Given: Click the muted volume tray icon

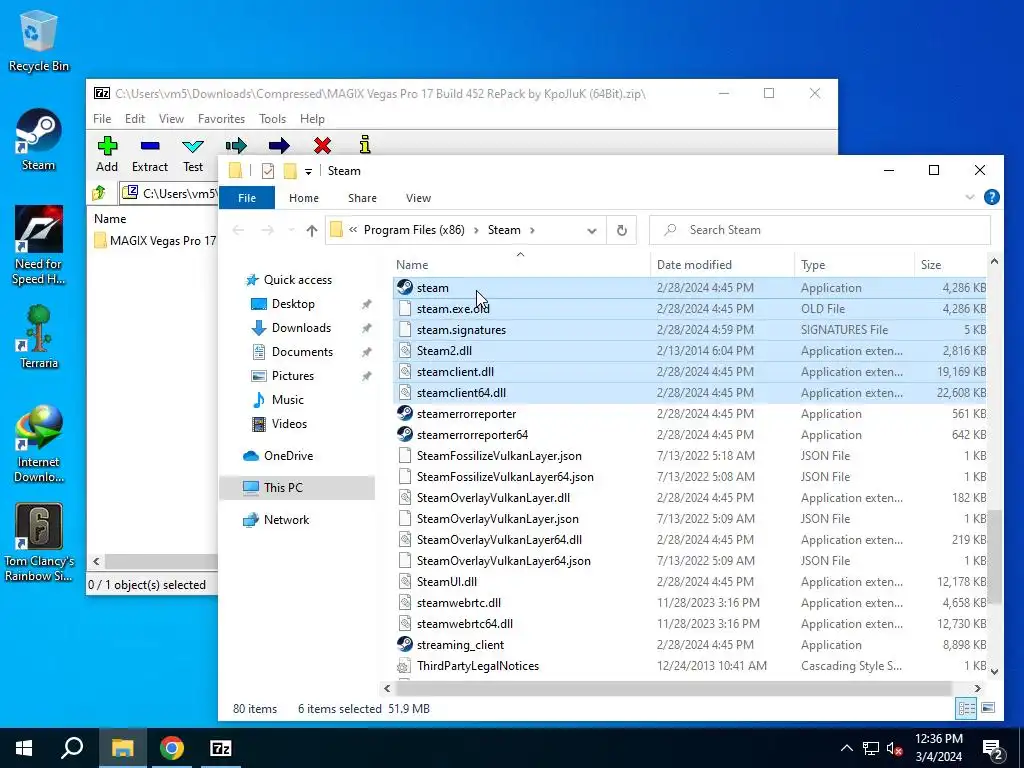Looking at the screenshot, I should [x=895, y=748].
